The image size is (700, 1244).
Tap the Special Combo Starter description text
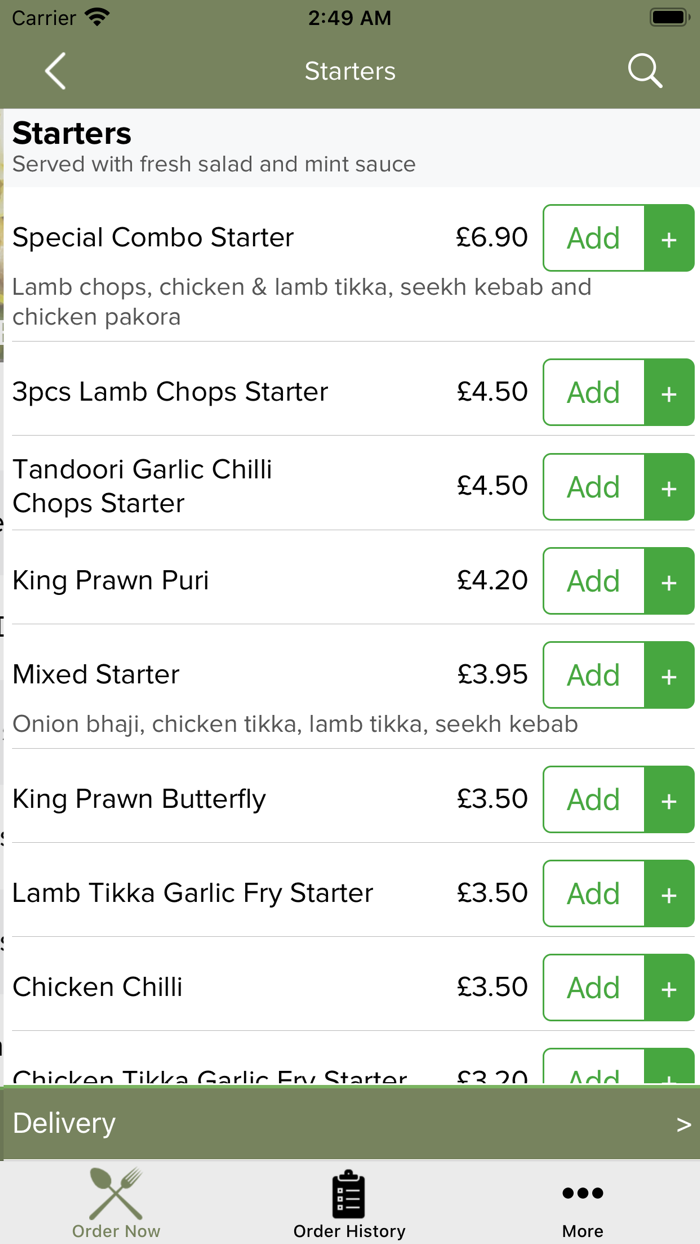point(300,302)
